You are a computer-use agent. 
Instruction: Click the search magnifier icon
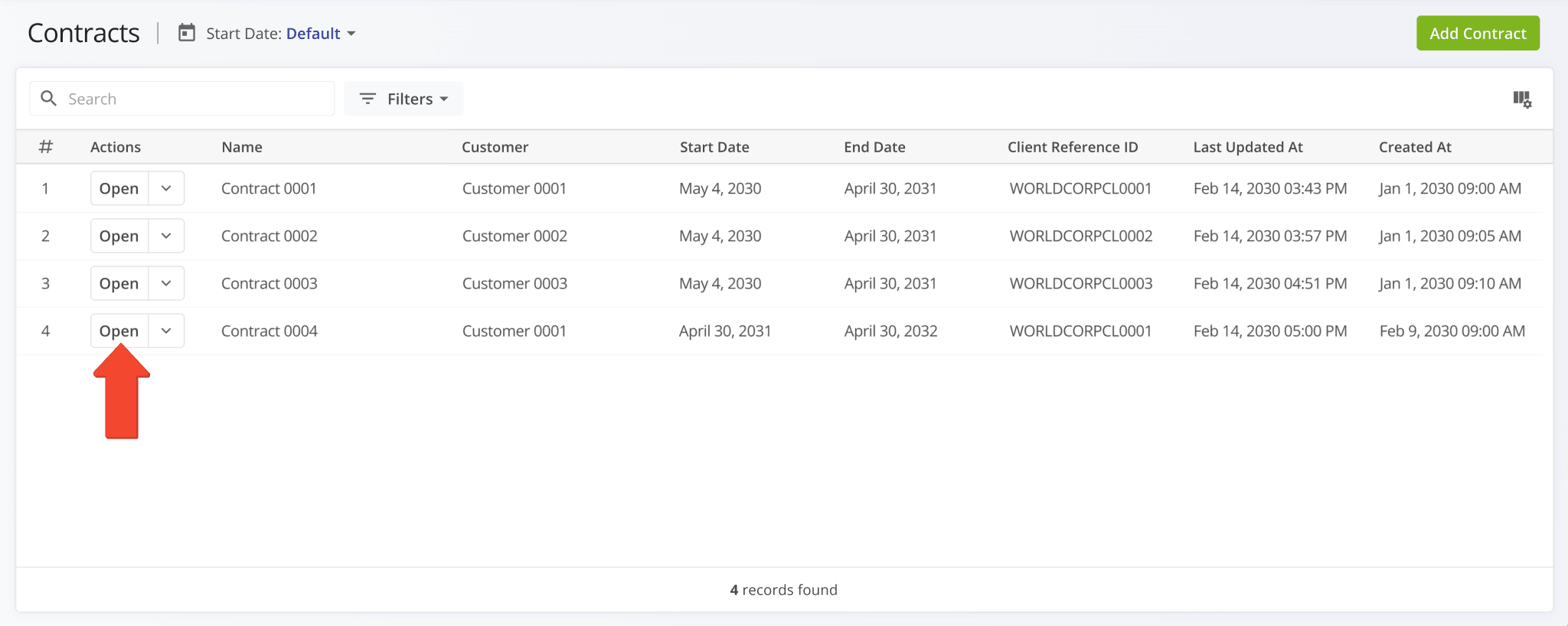48,99
